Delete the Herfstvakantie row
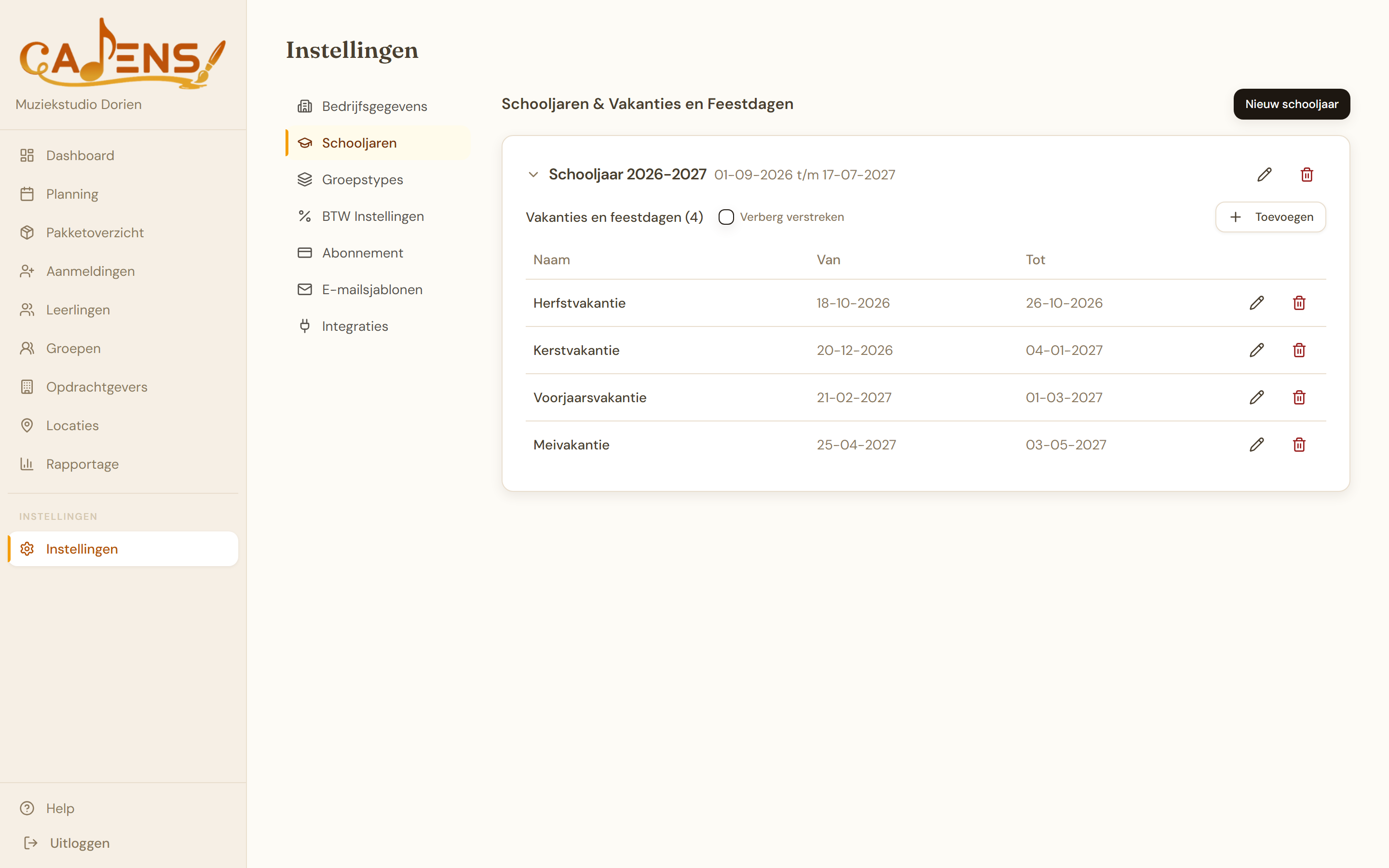 (x=1299, y=302)
